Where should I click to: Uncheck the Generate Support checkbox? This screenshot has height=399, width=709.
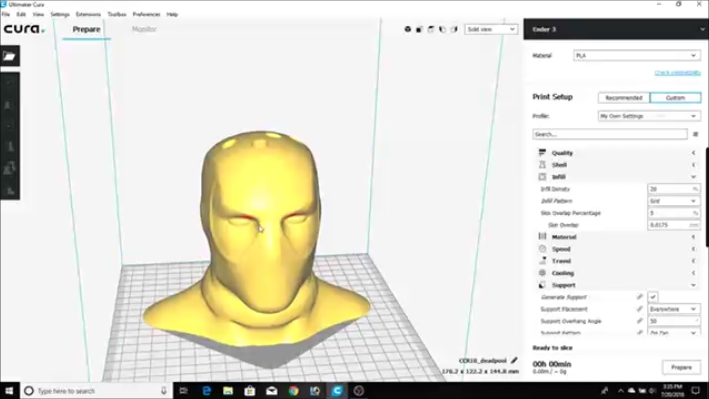coord(652,297)
